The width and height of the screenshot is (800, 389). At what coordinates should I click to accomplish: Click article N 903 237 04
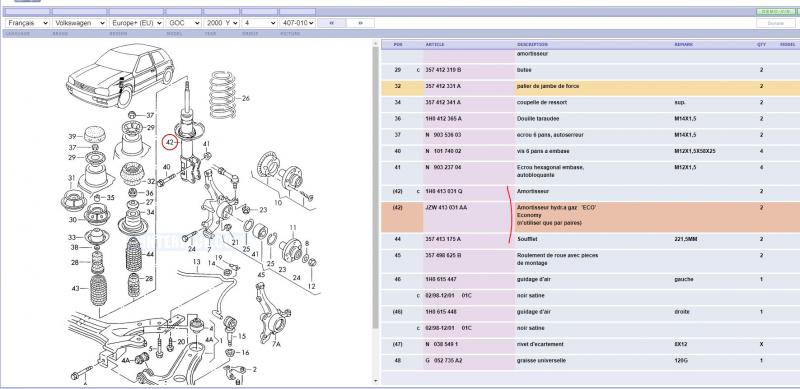coord(443,167)
